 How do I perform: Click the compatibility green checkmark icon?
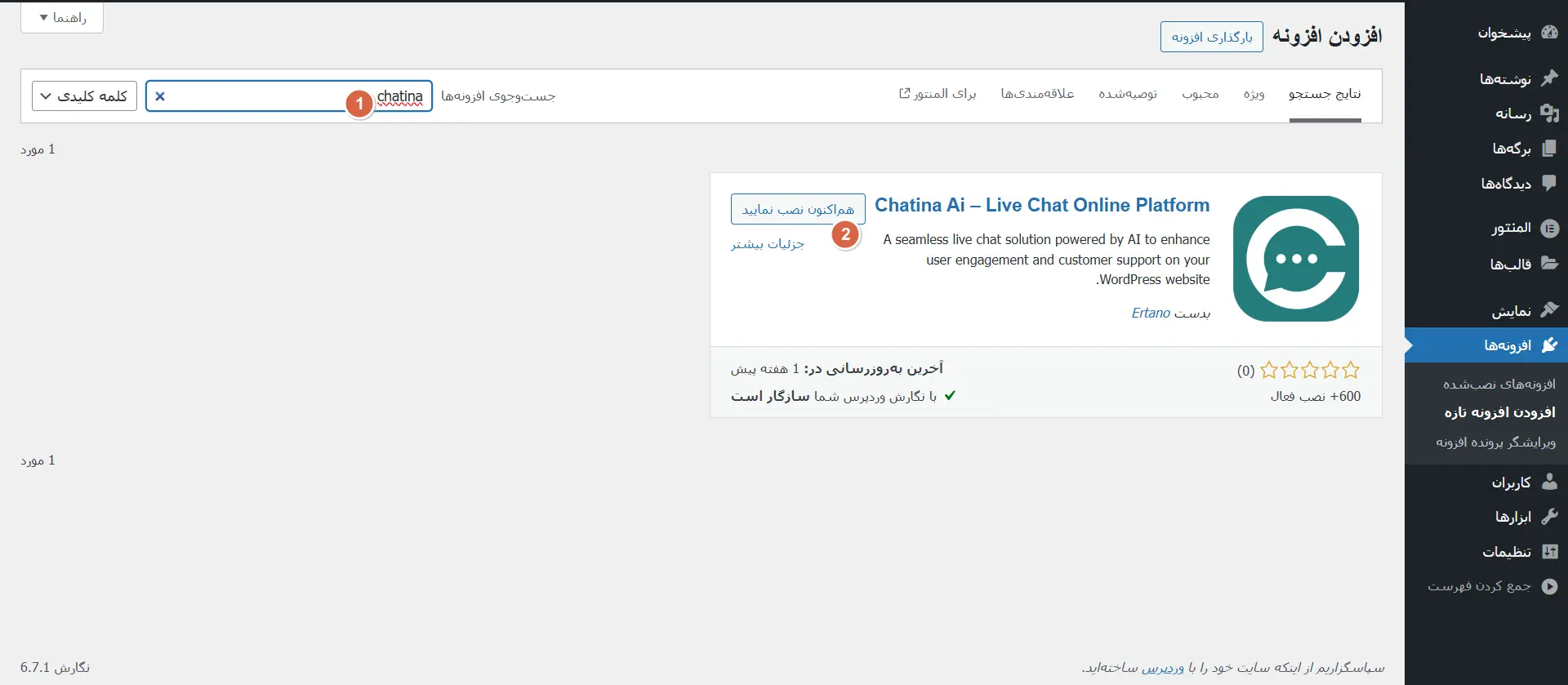point(950,395)
